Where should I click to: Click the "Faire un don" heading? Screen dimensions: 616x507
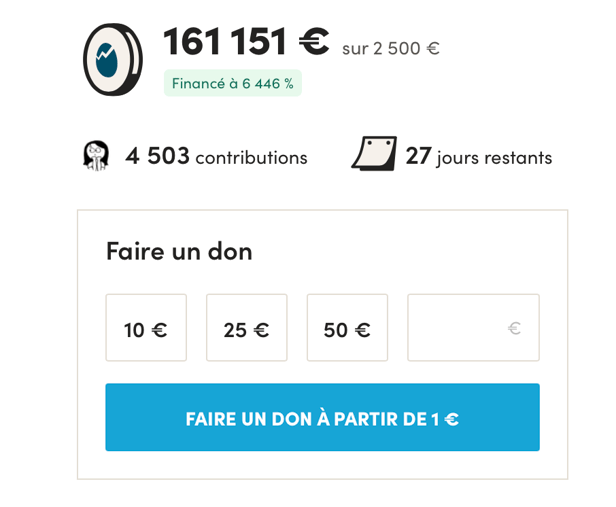click(x=179, y=251)
